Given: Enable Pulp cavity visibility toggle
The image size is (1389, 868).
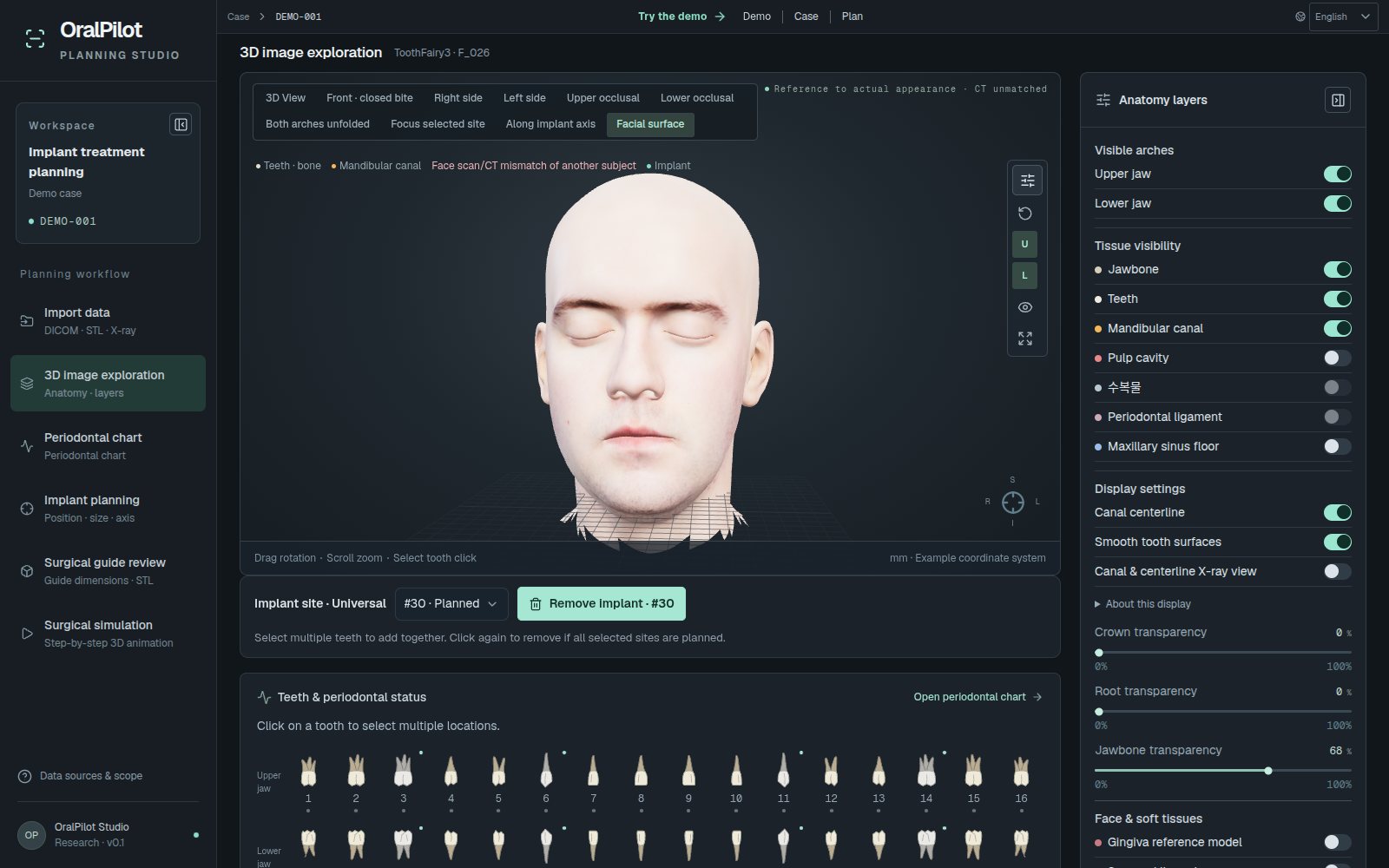Looking at the screenshot, I should pyautogui.click(x=1337, y=358).
